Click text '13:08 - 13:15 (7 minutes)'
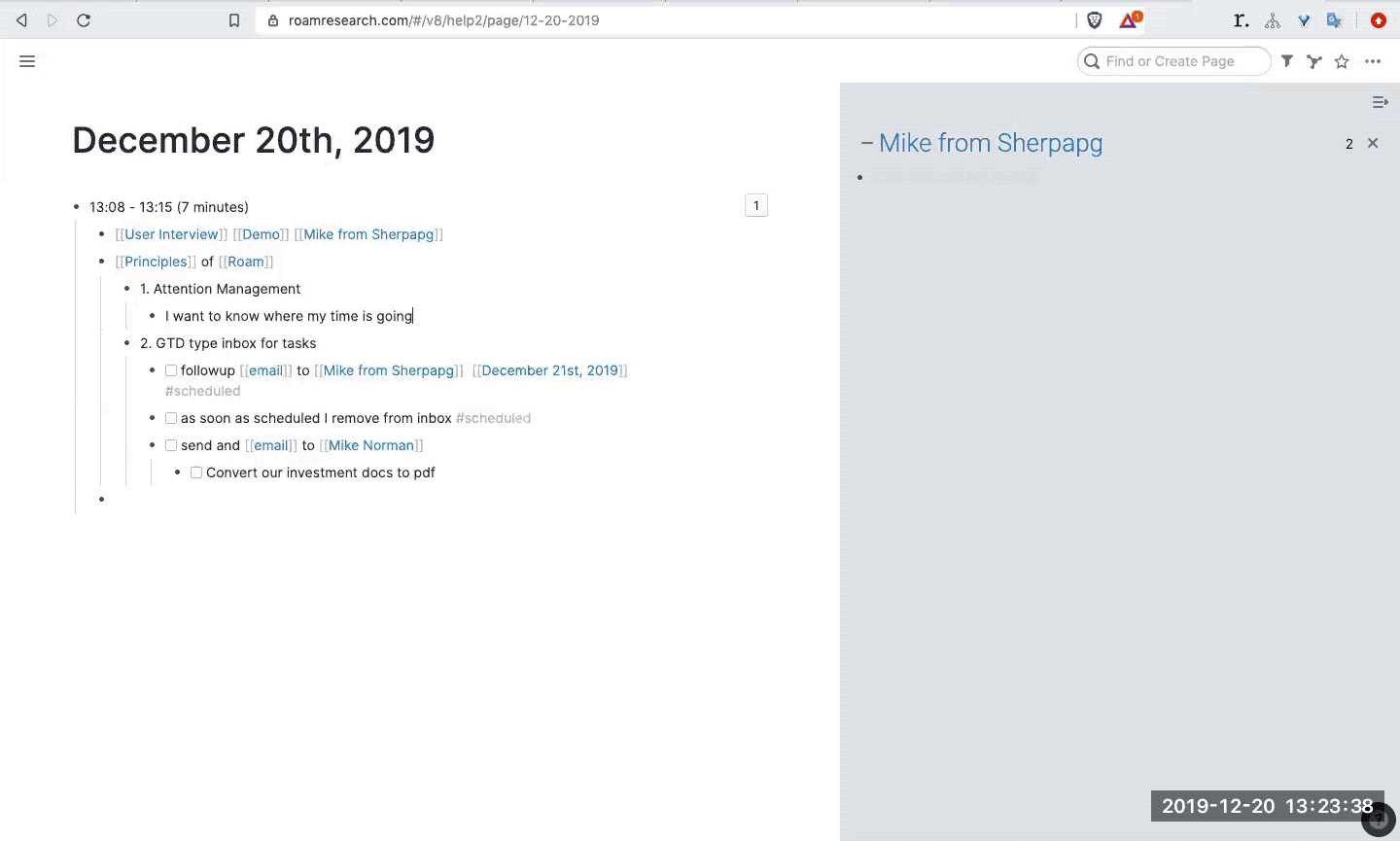The height and width of the screenshot is (841, 1400). [169, 207]
